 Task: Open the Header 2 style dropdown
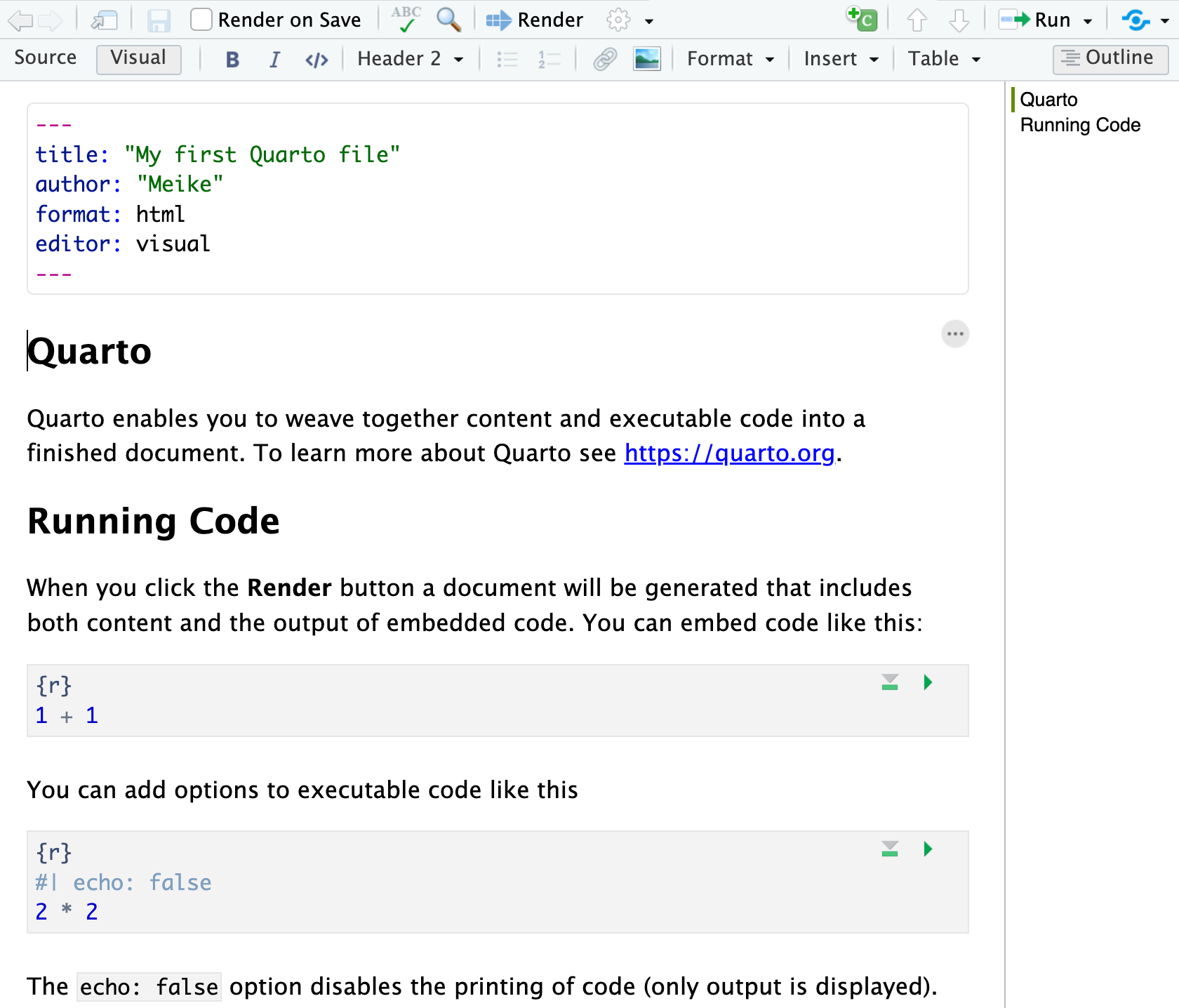[x=410, y=59]
